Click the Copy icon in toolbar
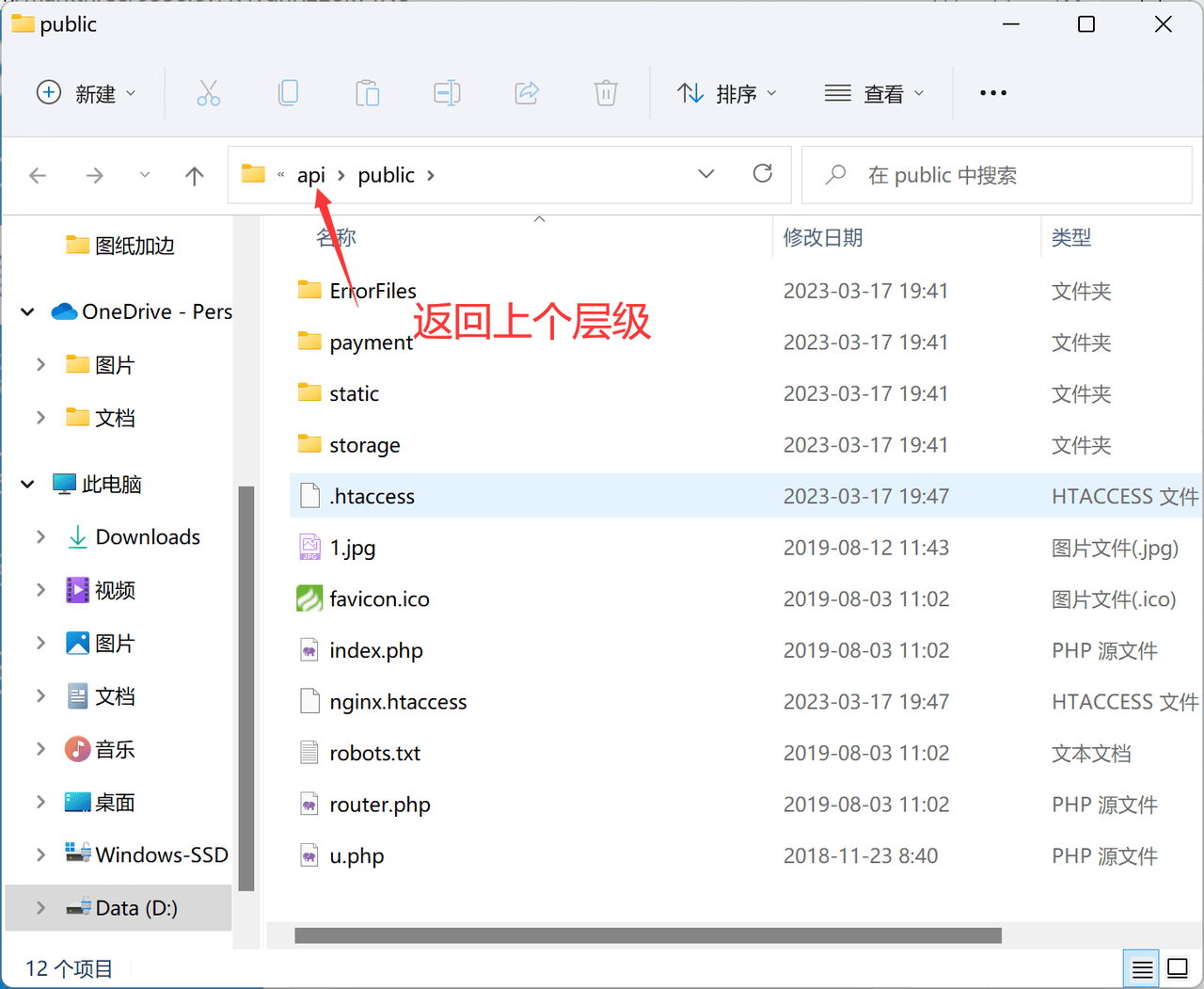1204x989 pixels. 288,93
